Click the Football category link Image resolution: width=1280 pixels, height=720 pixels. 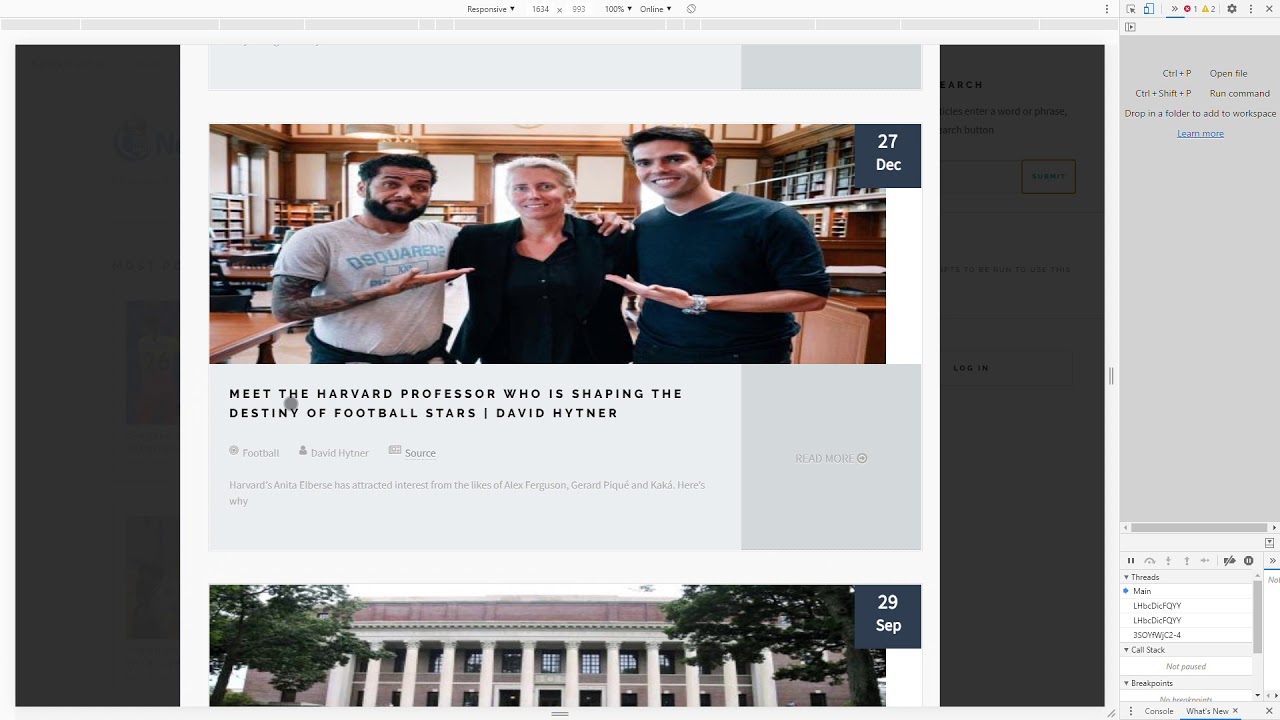(x=260, y=453)
